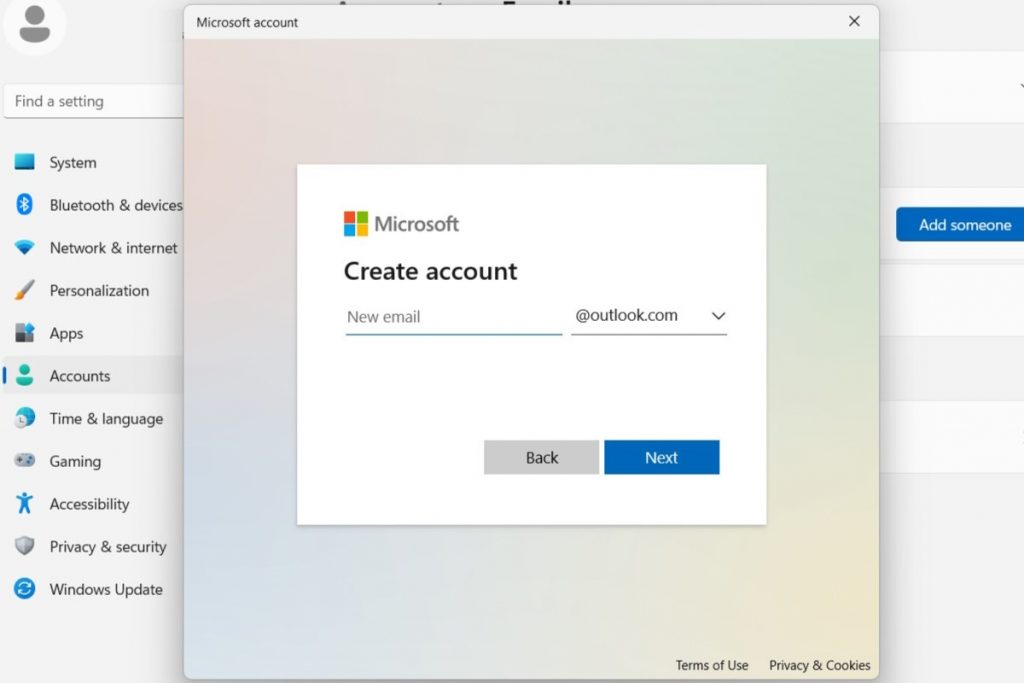
Task: Open Privacy & security settings
Action: coord(25,546)
